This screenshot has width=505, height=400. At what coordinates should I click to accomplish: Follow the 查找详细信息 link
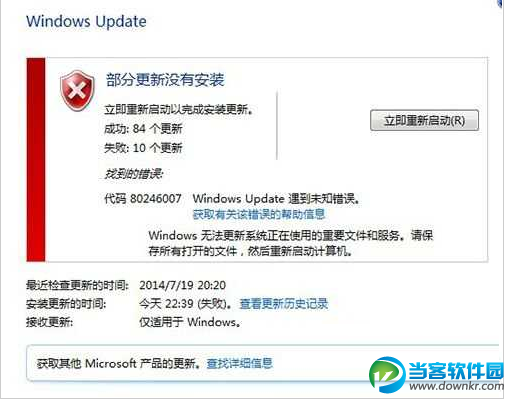click(x=240, y=363)
